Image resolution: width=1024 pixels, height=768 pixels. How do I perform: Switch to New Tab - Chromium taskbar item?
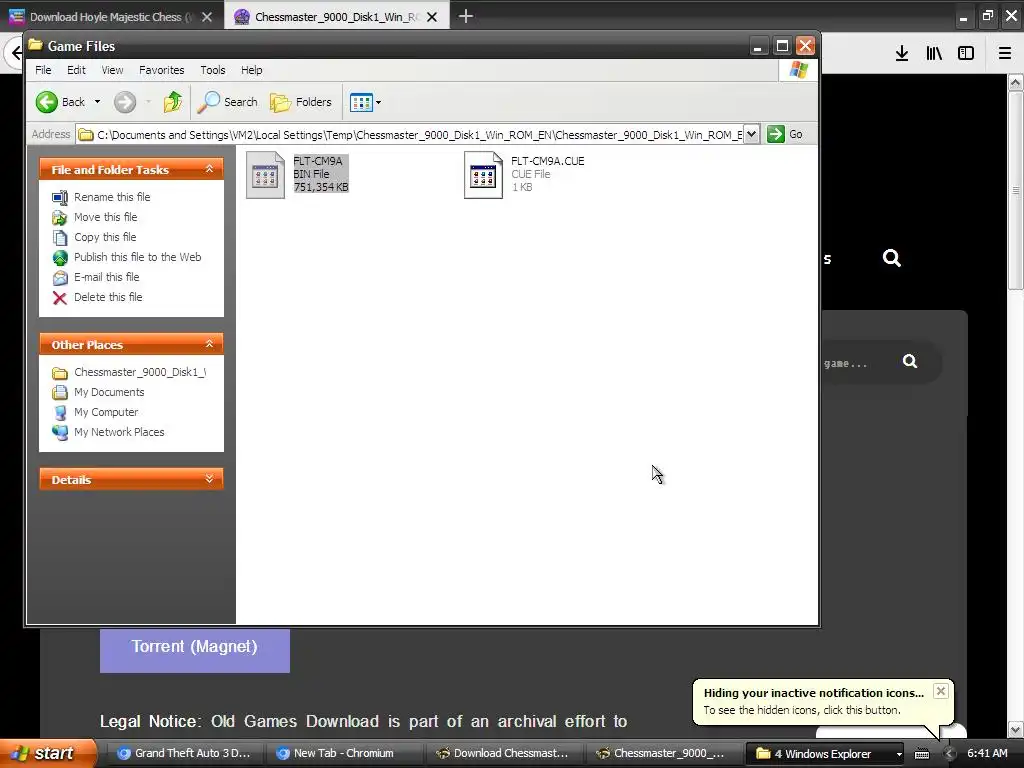coord(344,754)
